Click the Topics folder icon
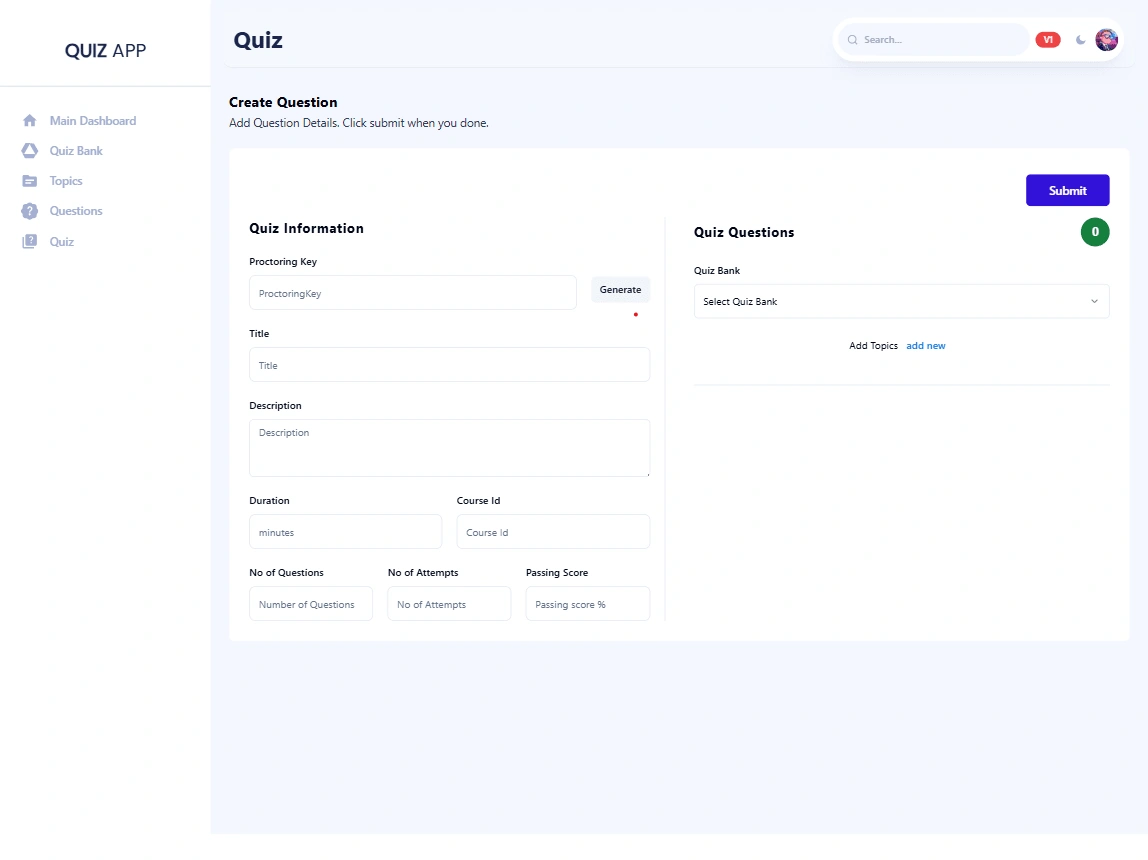Image resolution: width=1148 pixels, height=860 pixels. pyautogui.click(x=29, y=181)
